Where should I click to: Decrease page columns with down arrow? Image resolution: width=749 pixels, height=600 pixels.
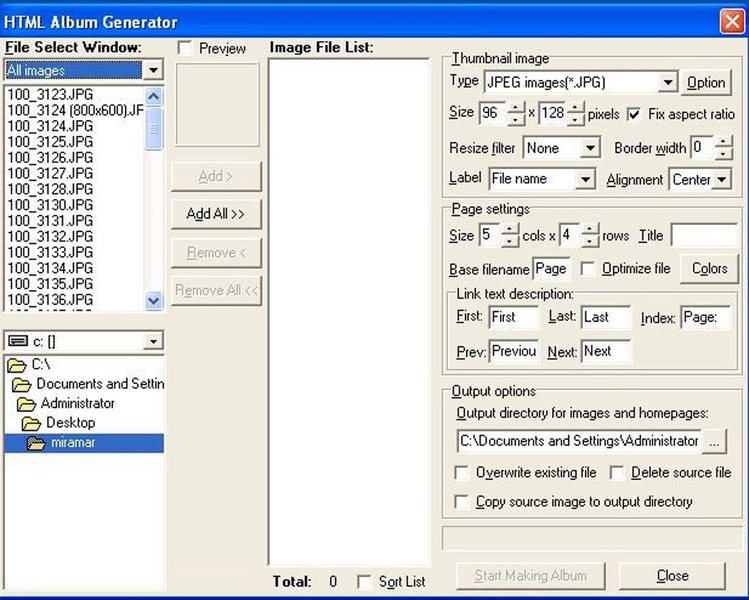pos(510,241)
